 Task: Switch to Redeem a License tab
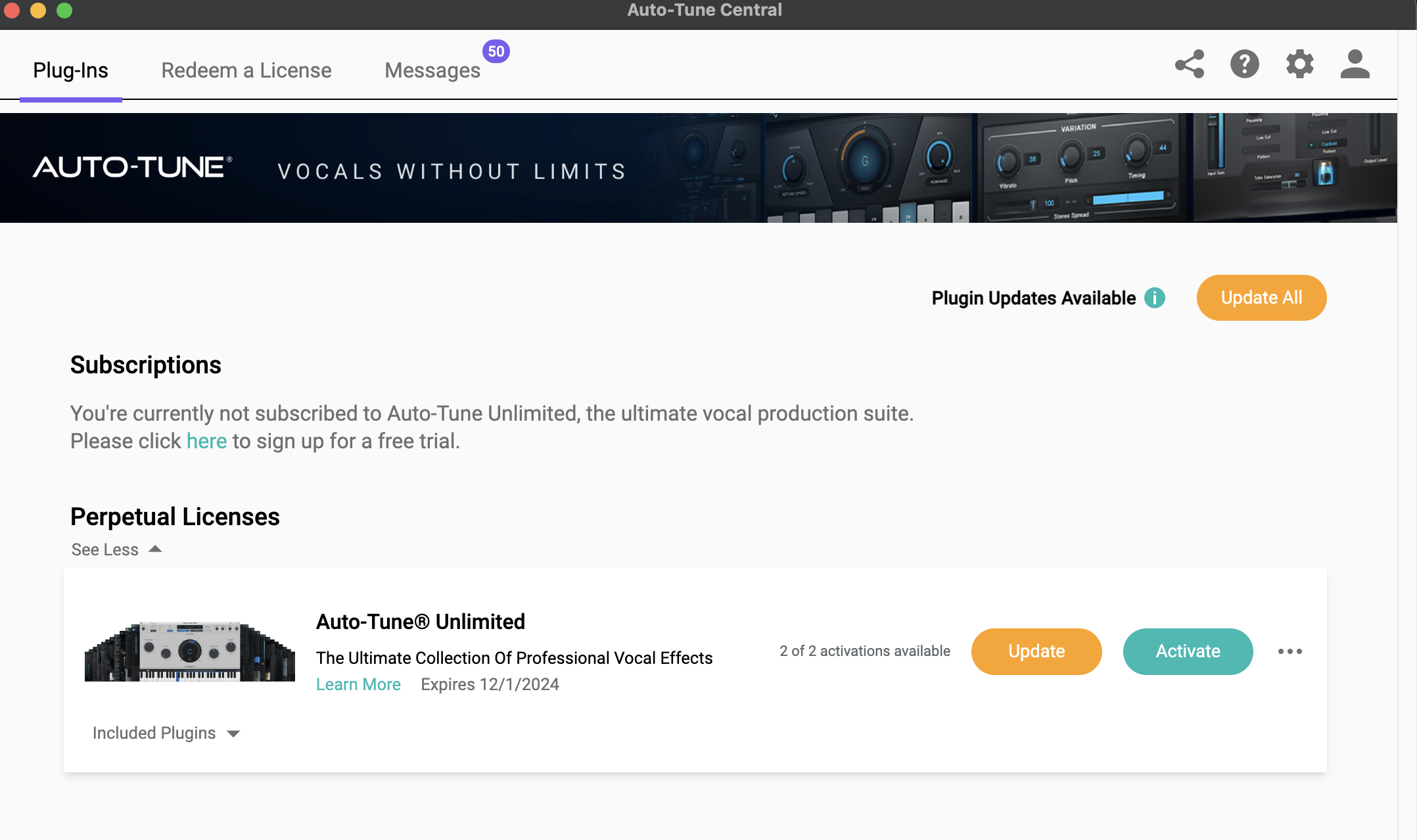coord(246,70)
